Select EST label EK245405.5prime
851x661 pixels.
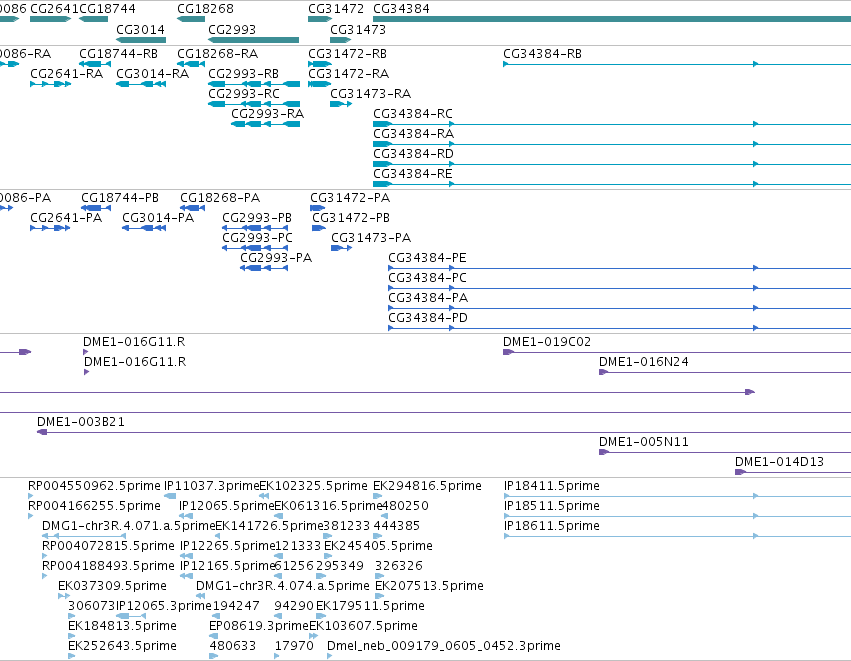[x=378, y=545]
